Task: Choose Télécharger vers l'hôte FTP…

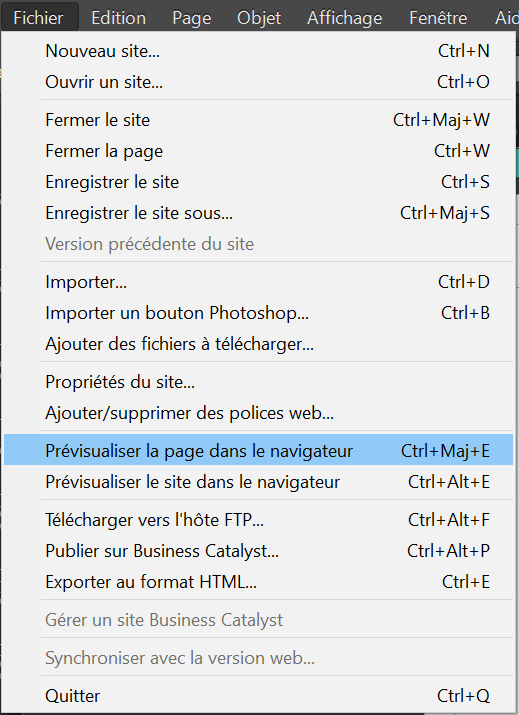Action: pyautogui.click(x=259, y=520)
